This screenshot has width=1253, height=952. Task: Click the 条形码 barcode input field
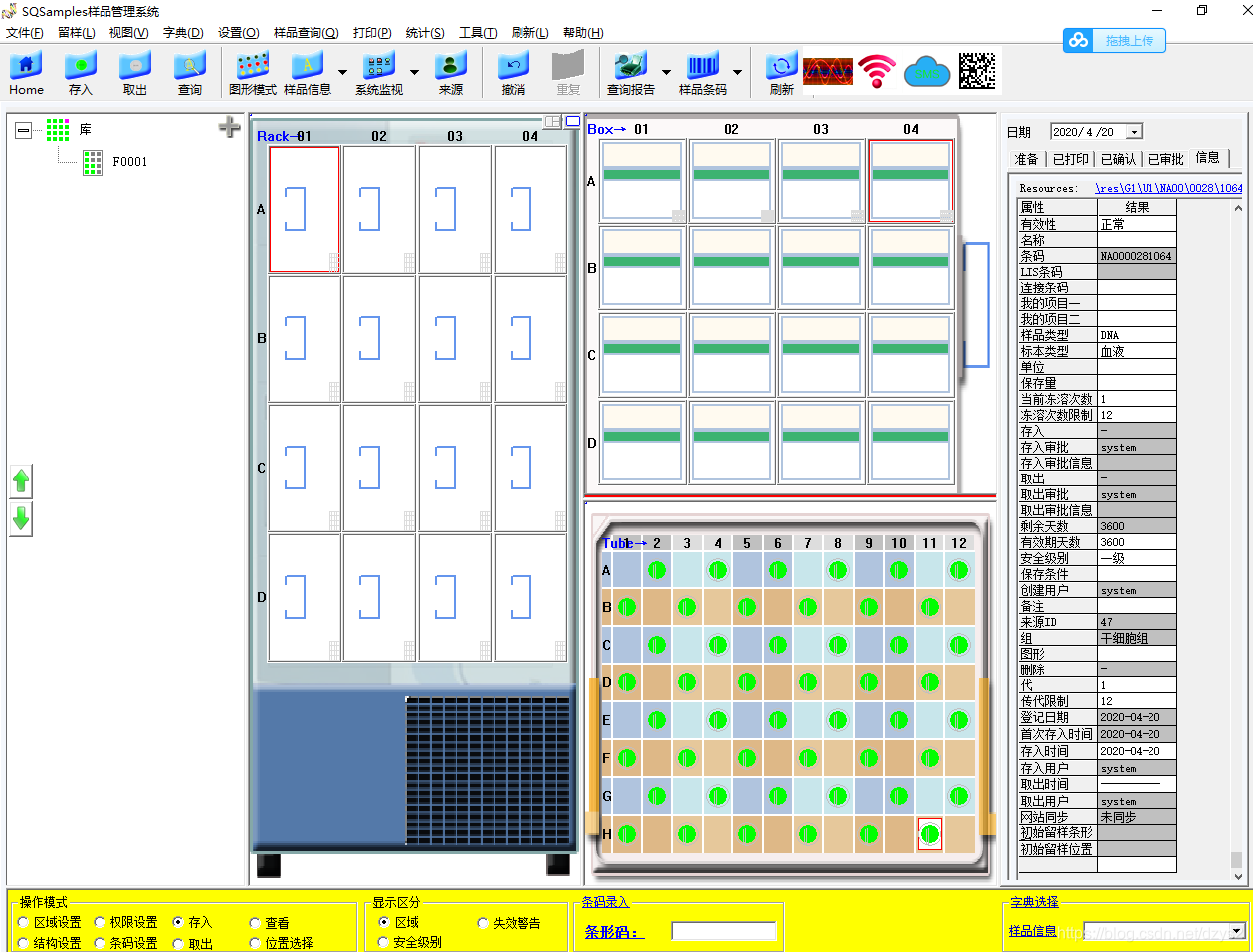pos(724,931)
